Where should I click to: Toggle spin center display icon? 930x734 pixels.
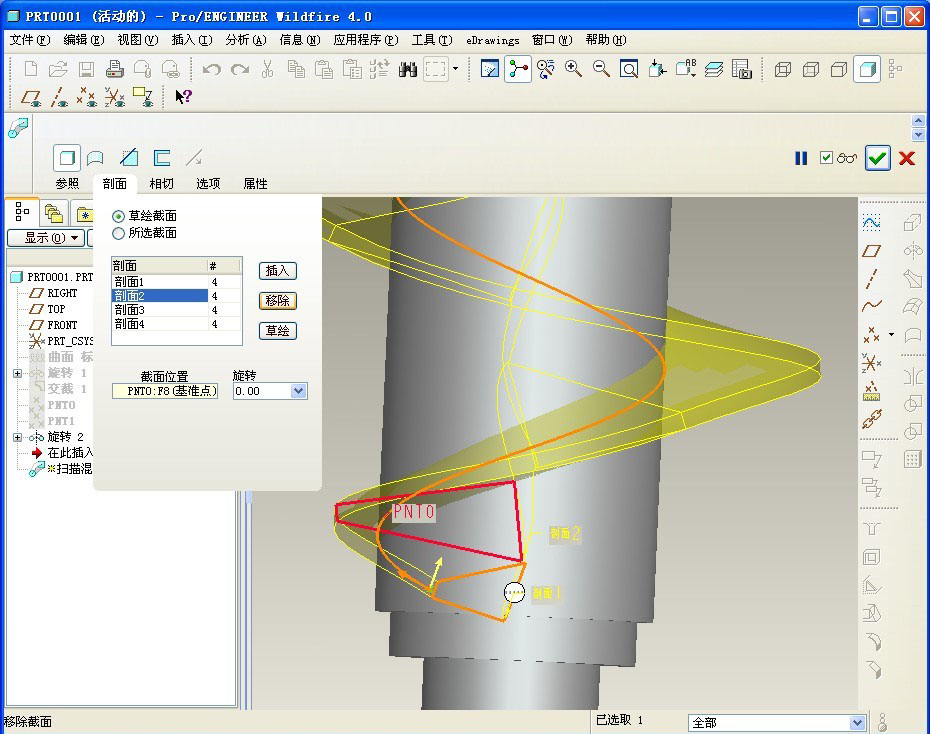point(518,69)
